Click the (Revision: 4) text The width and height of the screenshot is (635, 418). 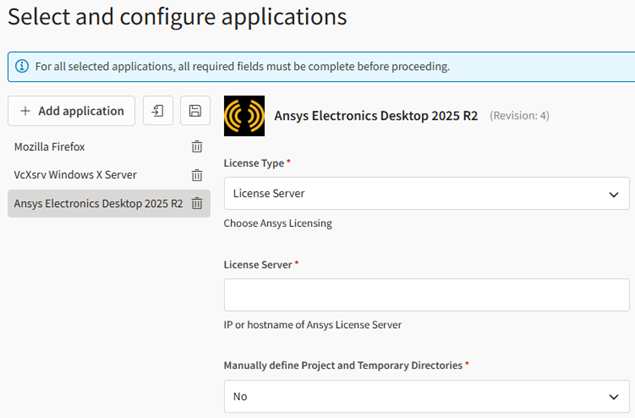coord(520,116)
